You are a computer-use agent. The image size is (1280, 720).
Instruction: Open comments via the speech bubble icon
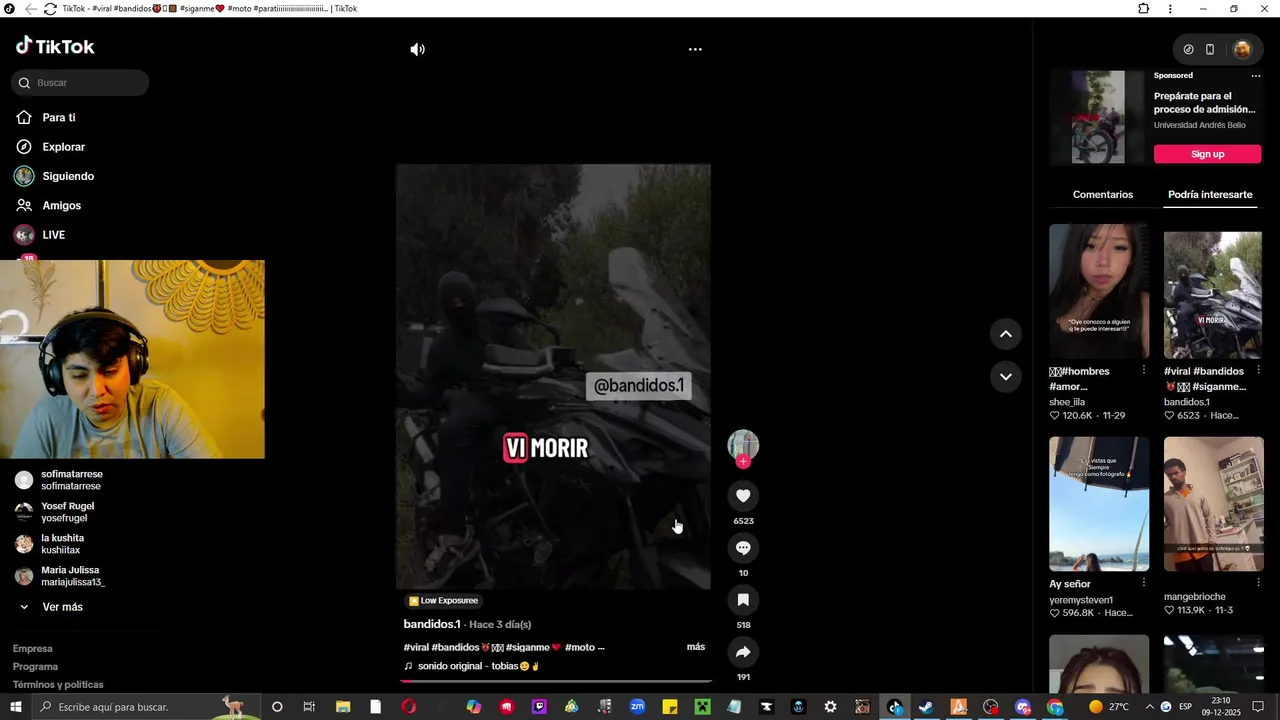[x=743, y=548]
